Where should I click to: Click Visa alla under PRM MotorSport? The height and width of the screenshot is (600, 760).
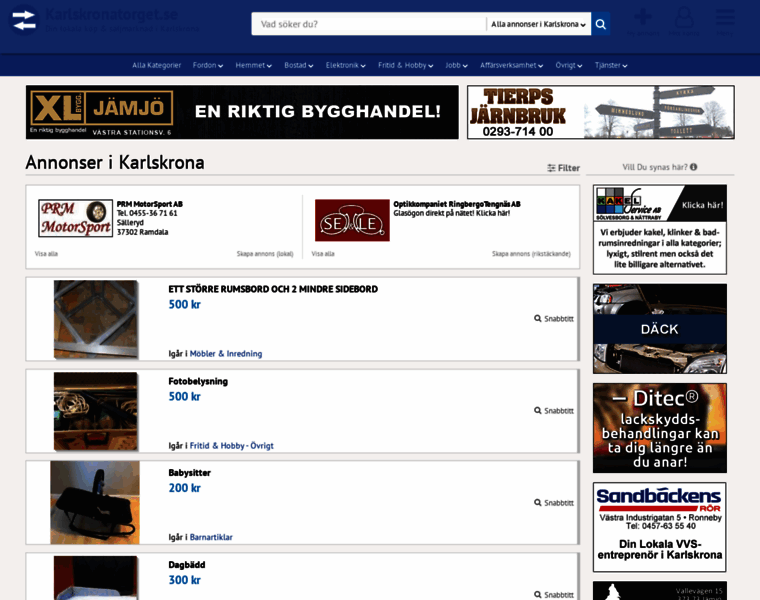[46, 254]
